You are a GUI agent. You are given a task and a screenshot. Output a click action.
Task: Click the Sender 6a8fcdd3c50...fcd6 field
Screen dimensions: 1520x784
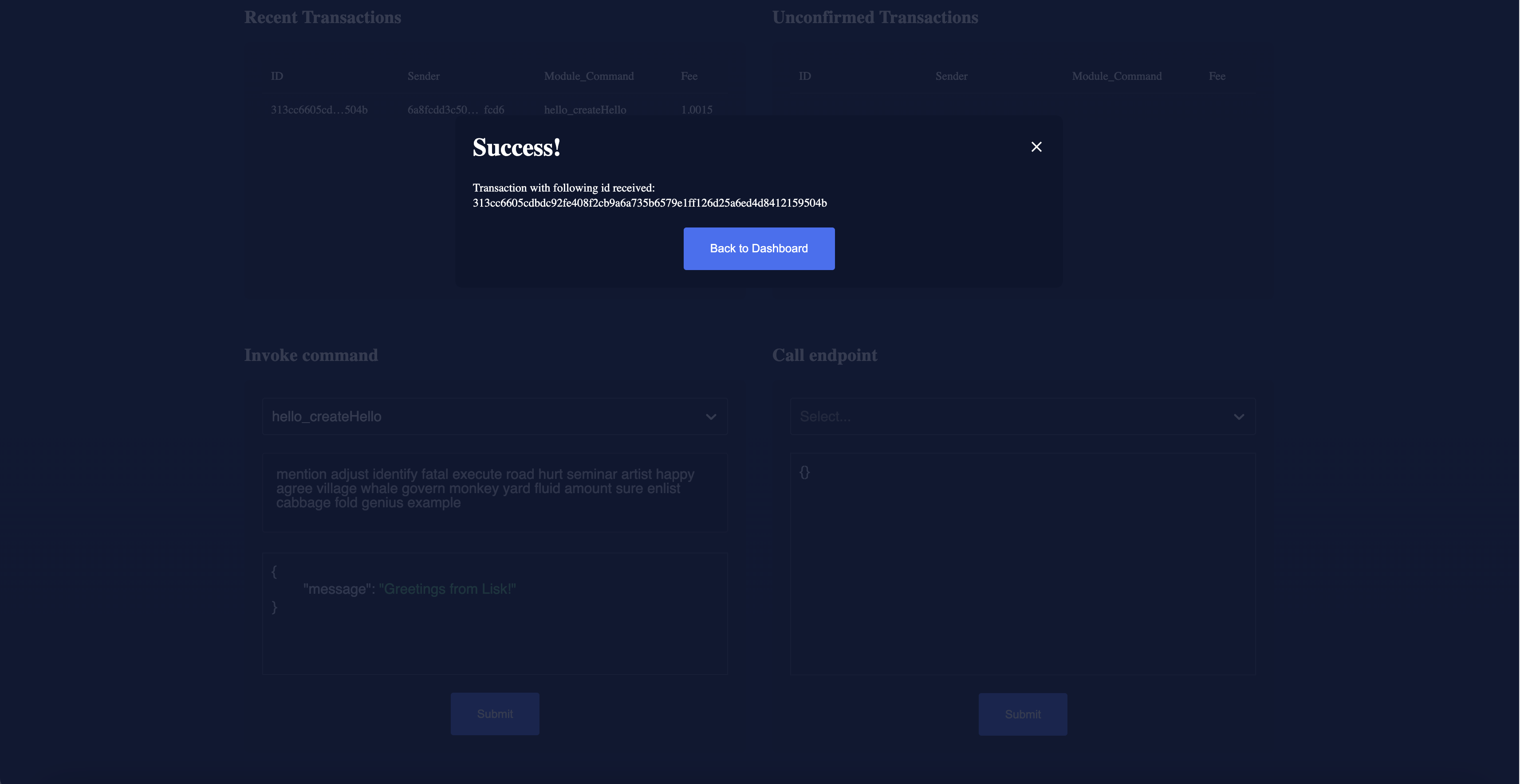(456, 109)
